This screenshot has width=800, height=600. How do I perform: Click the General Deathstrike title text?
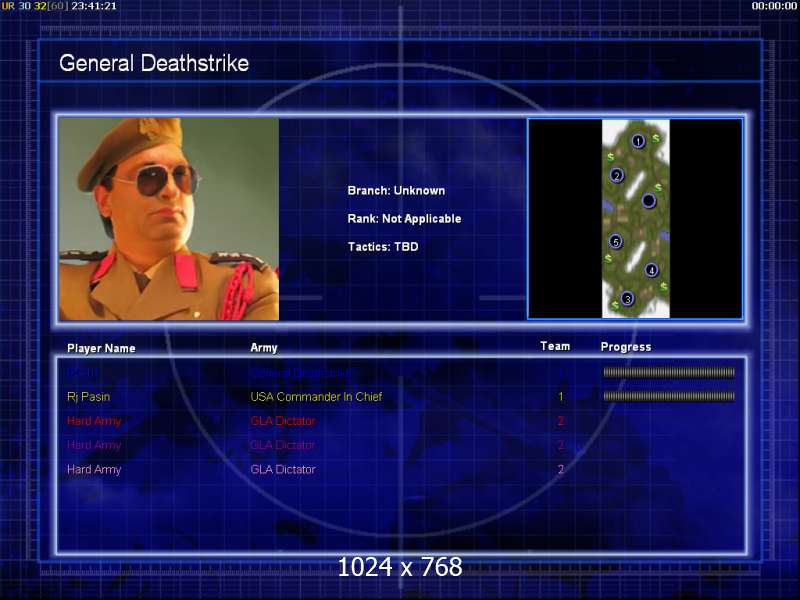154,63
